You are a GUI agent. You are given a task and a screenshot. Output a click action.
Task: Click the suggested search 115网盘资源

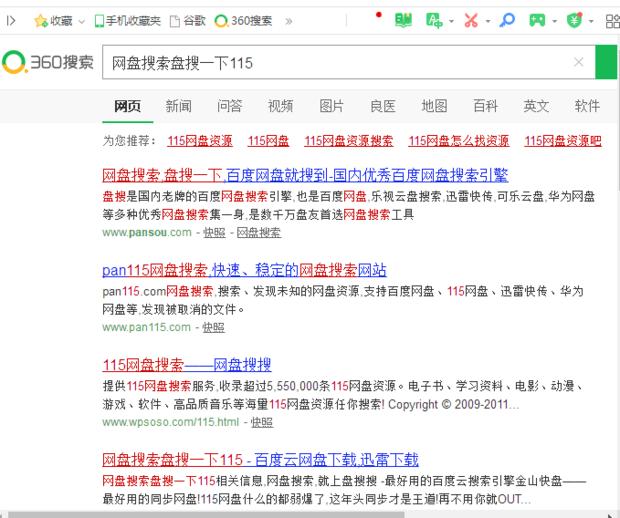pyautogui.click(x=200, y=141)
